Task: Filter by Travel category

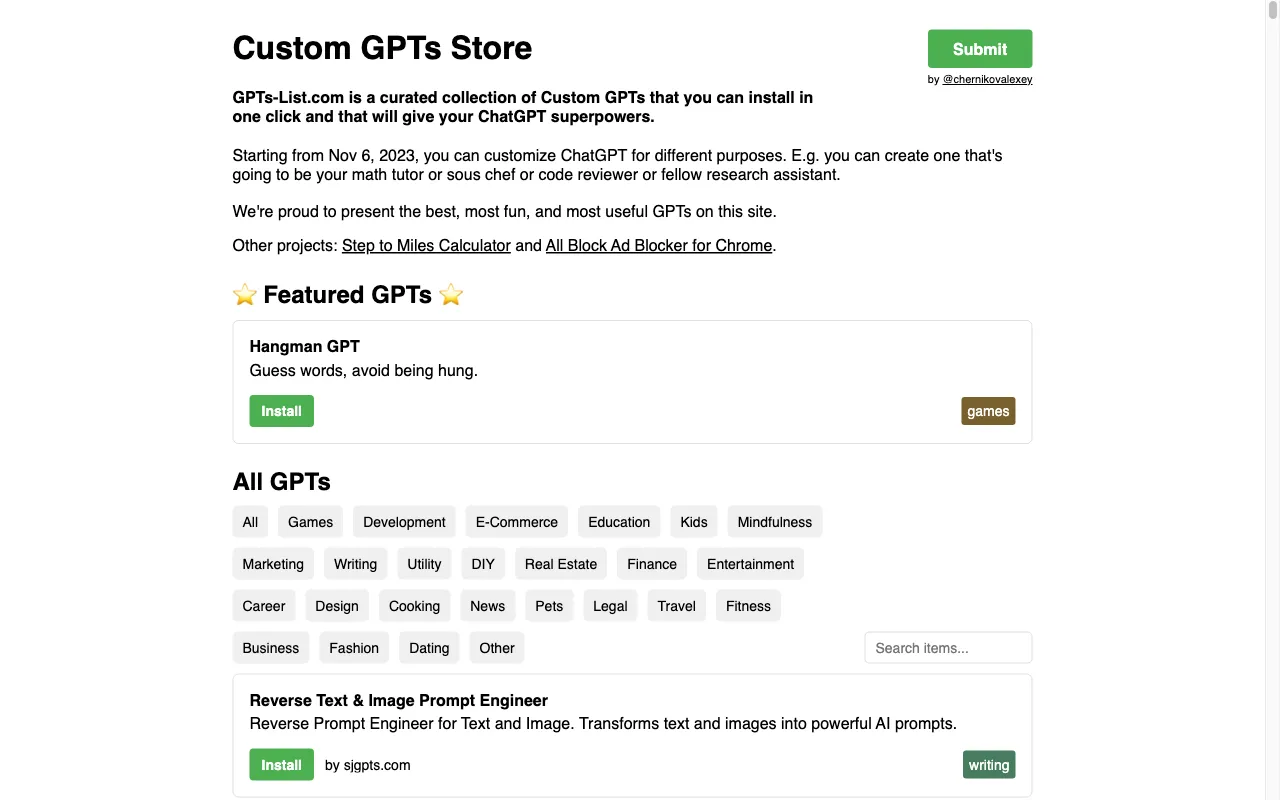Action: point(676,606)
